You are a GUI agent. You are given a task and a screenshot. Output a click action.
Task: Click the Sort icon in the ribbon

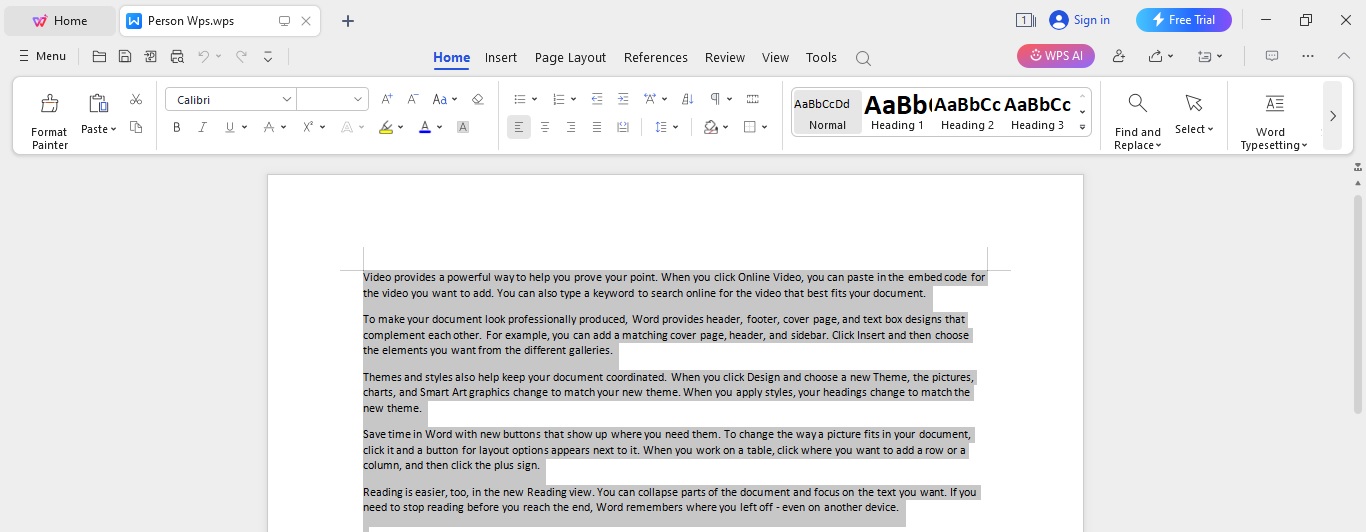pos(687,99)
